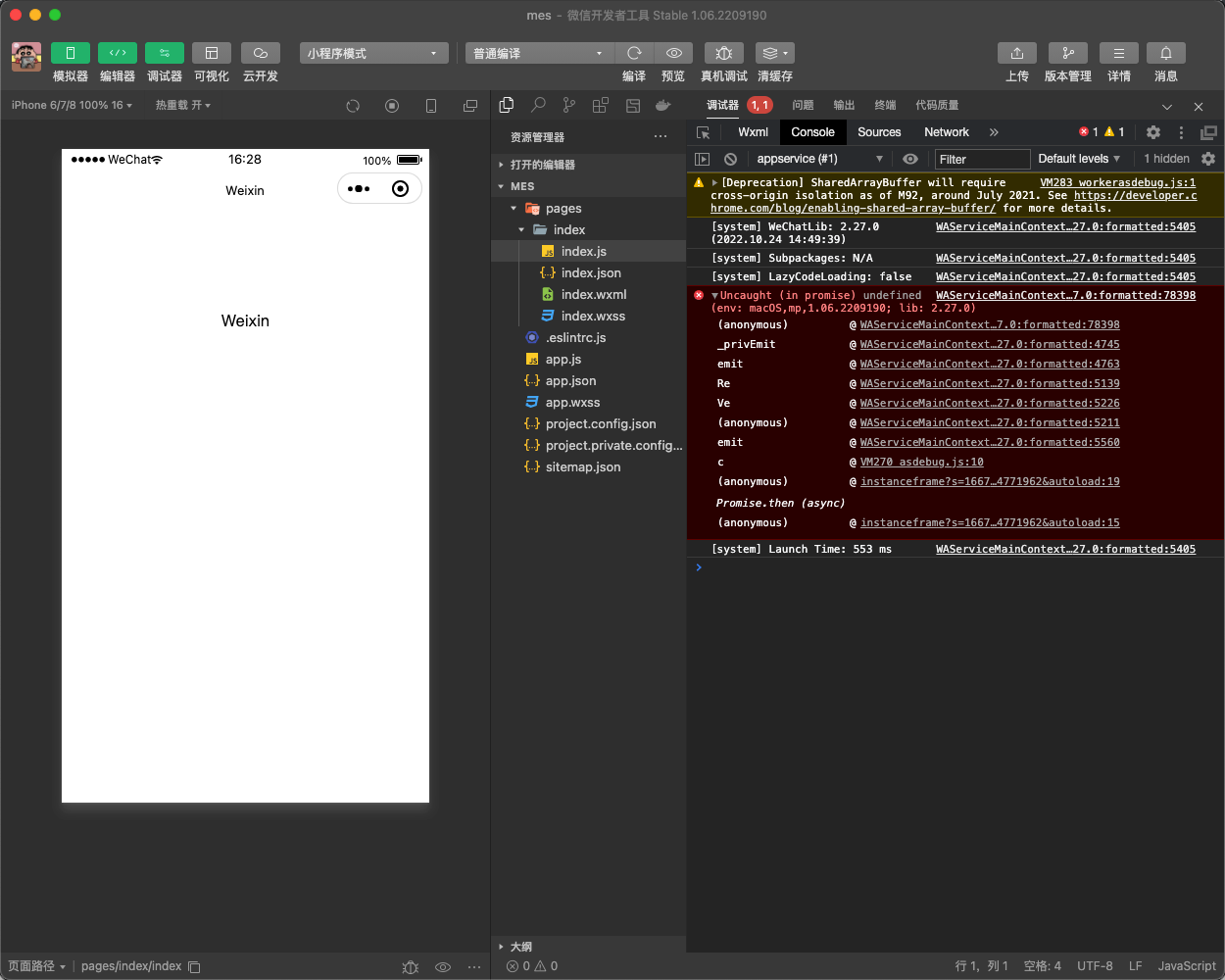Image resolution: width=1225 pixels, height=980 pixels.
Task: Click the compile refresh icon
Action: 634,53
